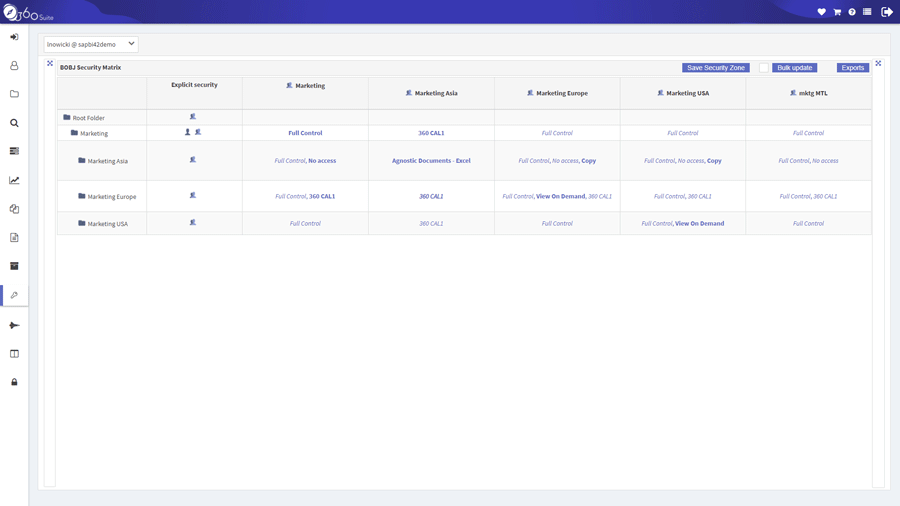This screenshot has height=506, width=900.
Task: Open the user profile icon in sidebar
Action: tap(14, 66)
